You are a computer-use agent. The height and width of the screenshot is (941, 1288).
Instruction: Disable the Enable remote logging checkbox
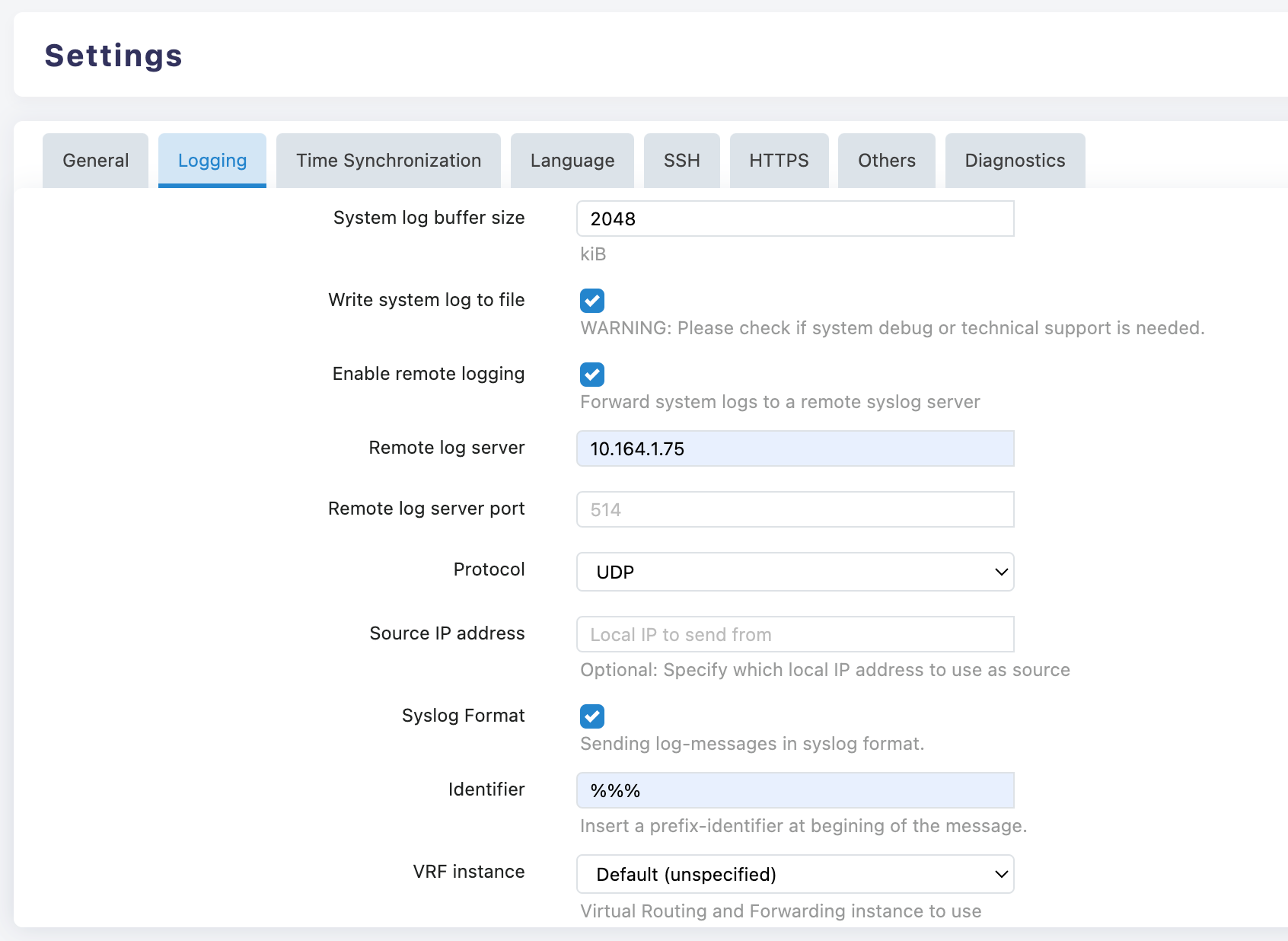592,375
